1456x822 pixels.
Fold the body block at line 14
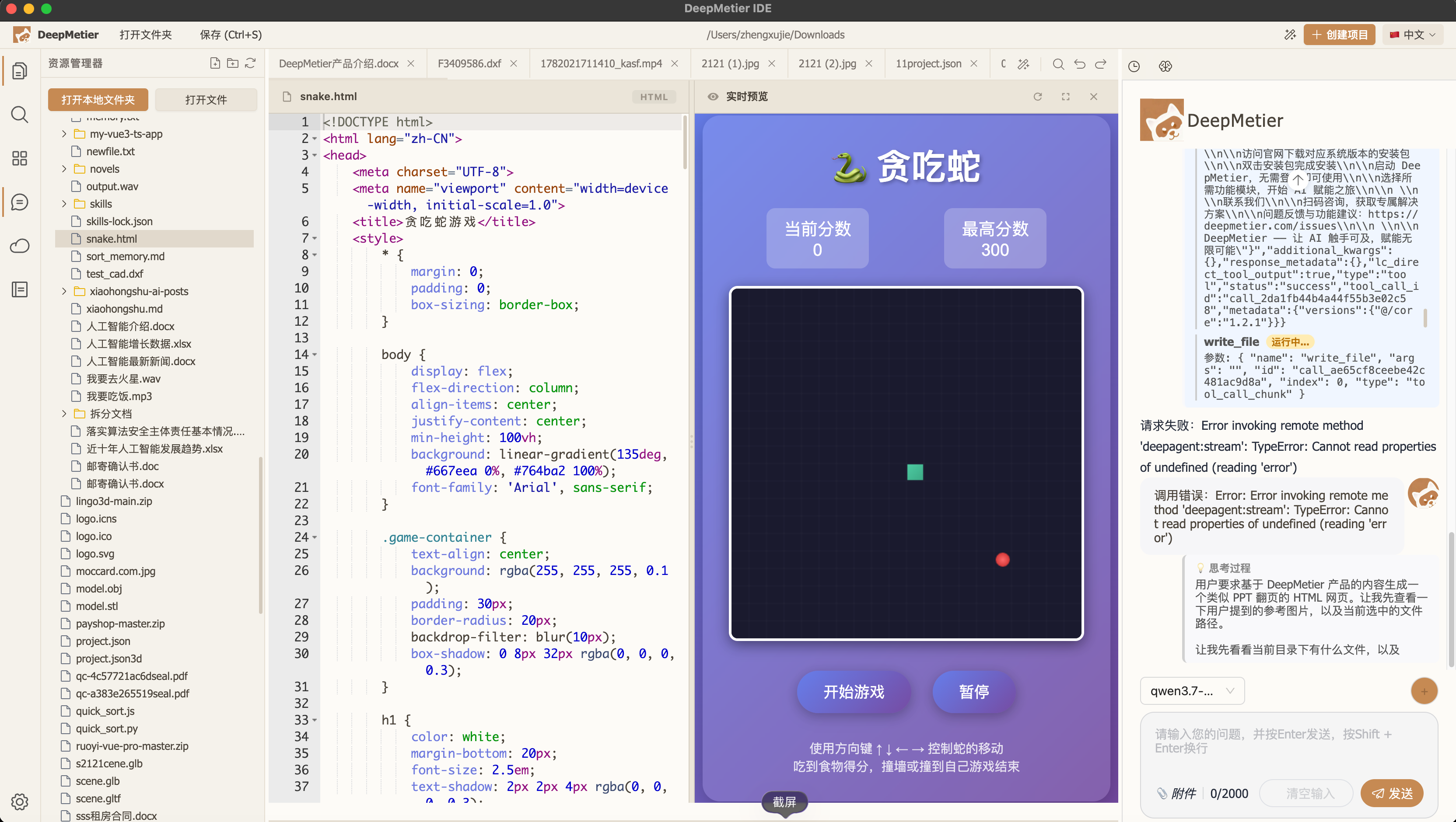coord(315,355)
